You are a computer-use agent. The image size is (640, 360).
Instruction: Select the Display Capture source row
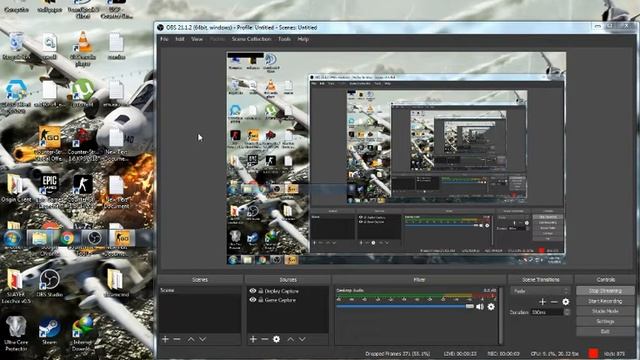point(288,291)
